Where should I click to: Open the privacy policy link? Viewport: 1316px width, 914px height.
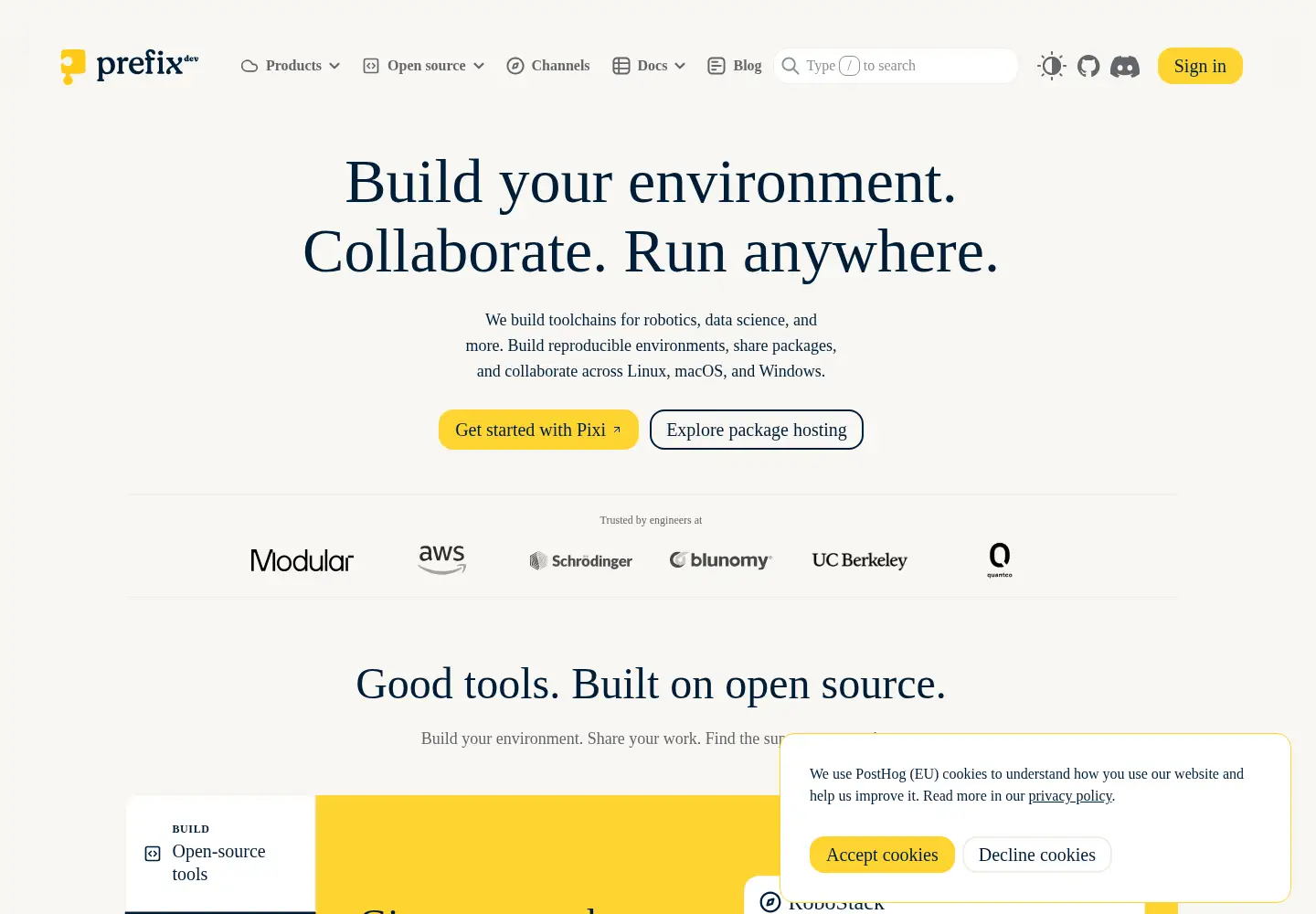coord(1070,796)
